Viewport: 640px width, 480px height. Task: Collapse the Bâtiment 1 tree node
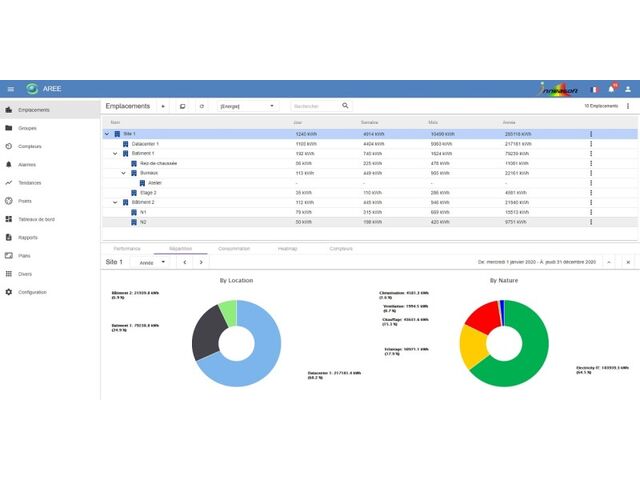click(x=115, y=153)
